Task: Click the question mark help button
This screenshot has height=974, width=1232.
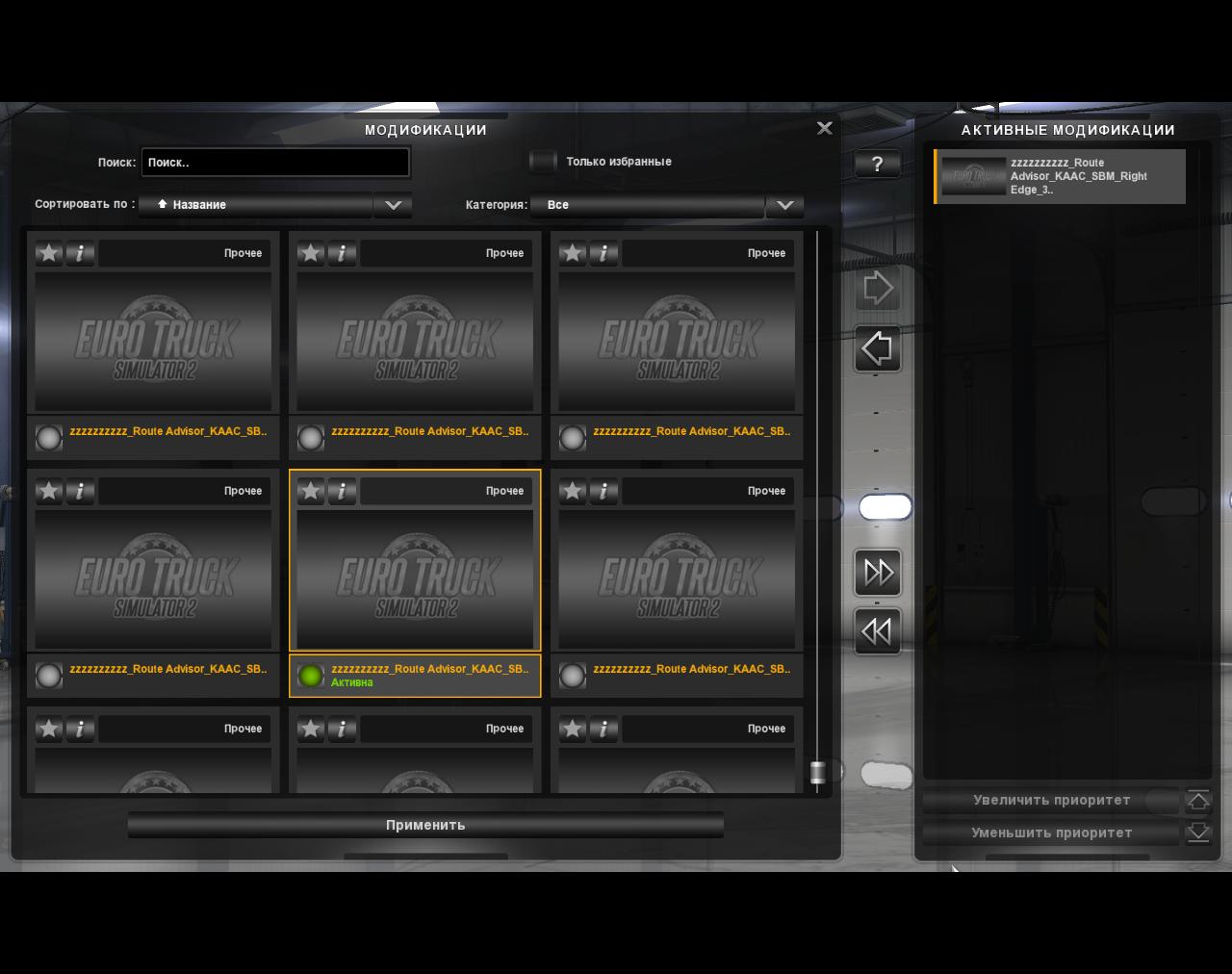Action: [x=877, y=165]
